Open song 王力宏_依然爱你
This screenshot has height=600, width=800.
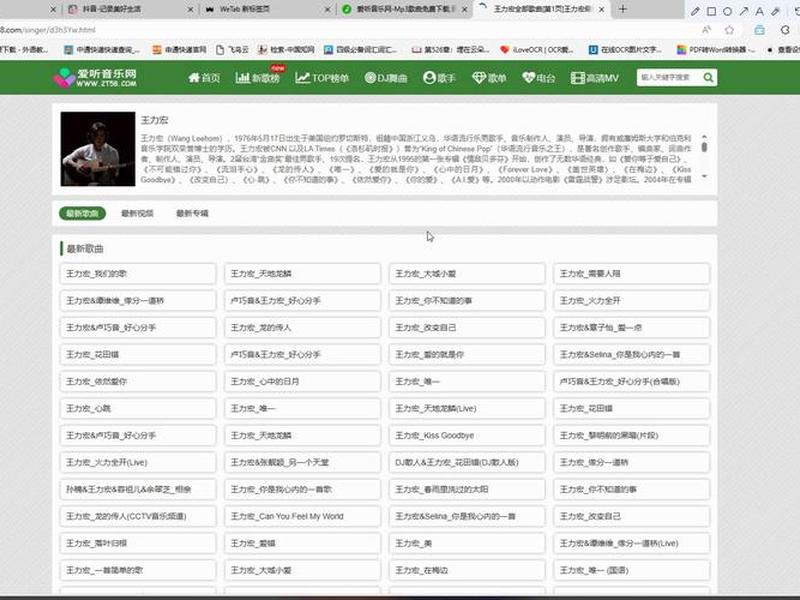click(x=138, y=382)
